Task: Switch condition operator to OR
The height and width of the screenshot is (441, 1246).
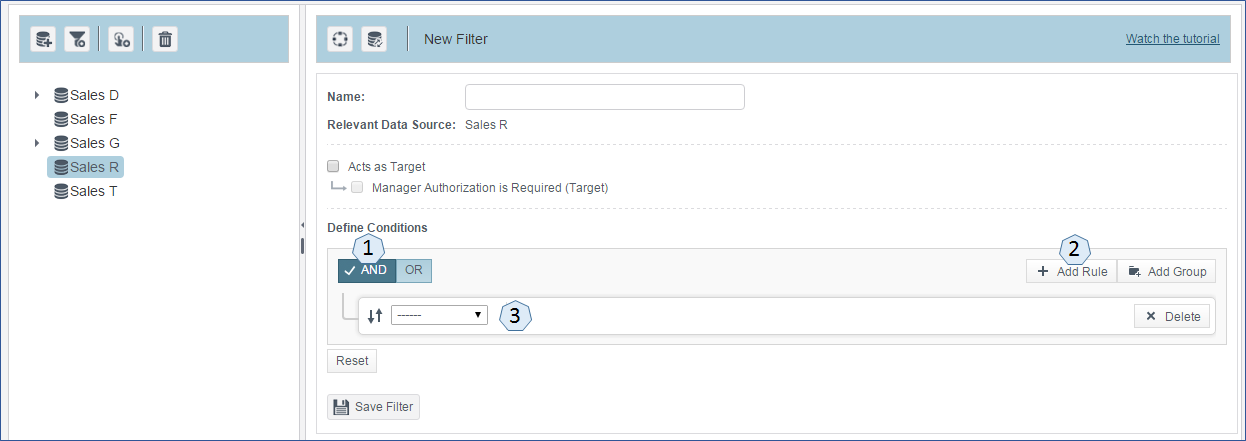Action: [x=414, y=270]
